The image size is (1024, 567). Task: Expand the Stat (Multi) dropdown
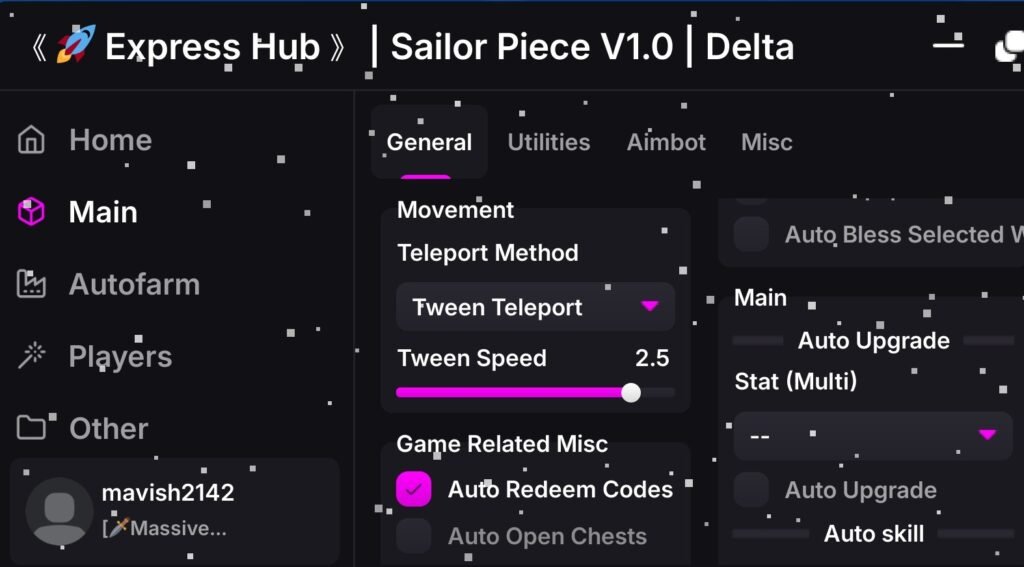(872, 435)
